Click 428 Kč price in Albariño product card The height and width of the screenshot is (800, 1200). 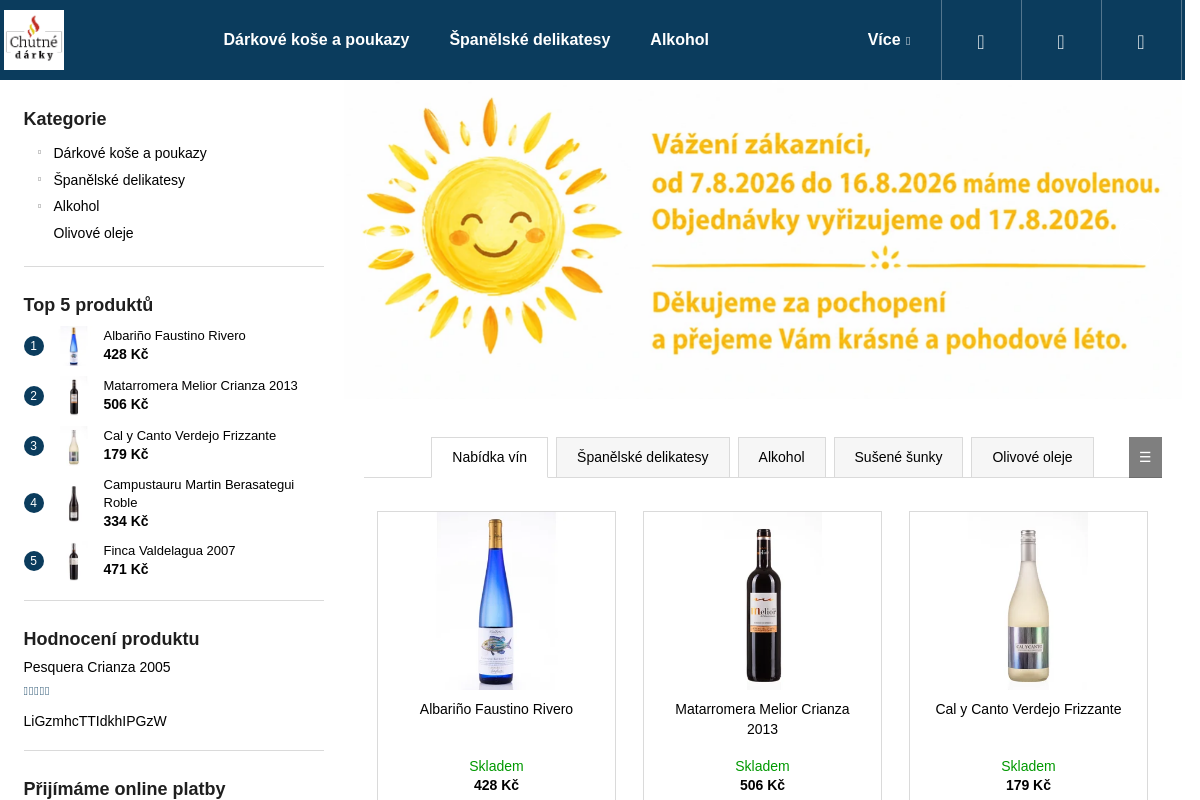click(x=496, y=785)
